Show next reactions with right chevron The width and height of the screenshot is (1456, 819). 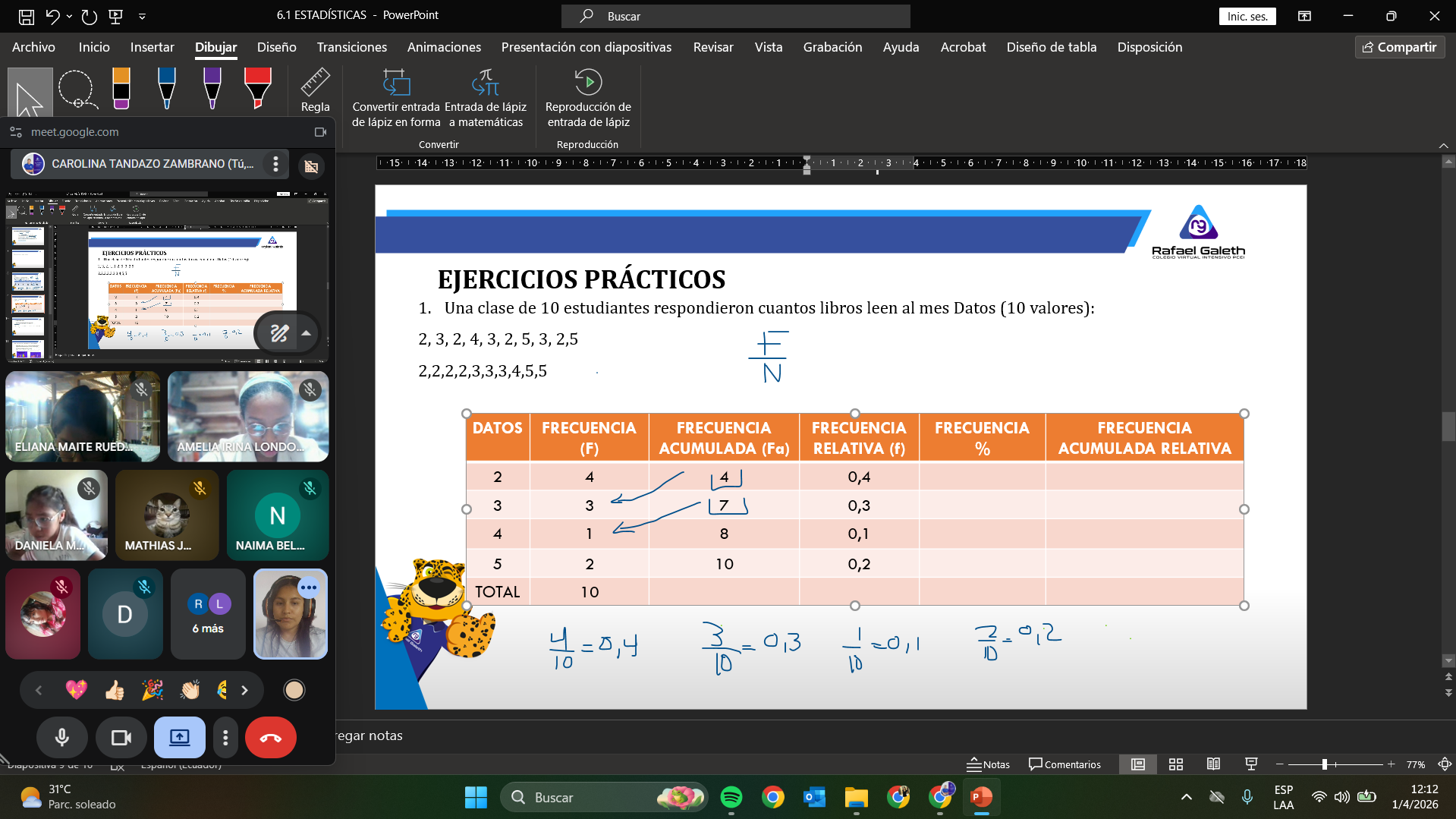(x=244, y=690)
